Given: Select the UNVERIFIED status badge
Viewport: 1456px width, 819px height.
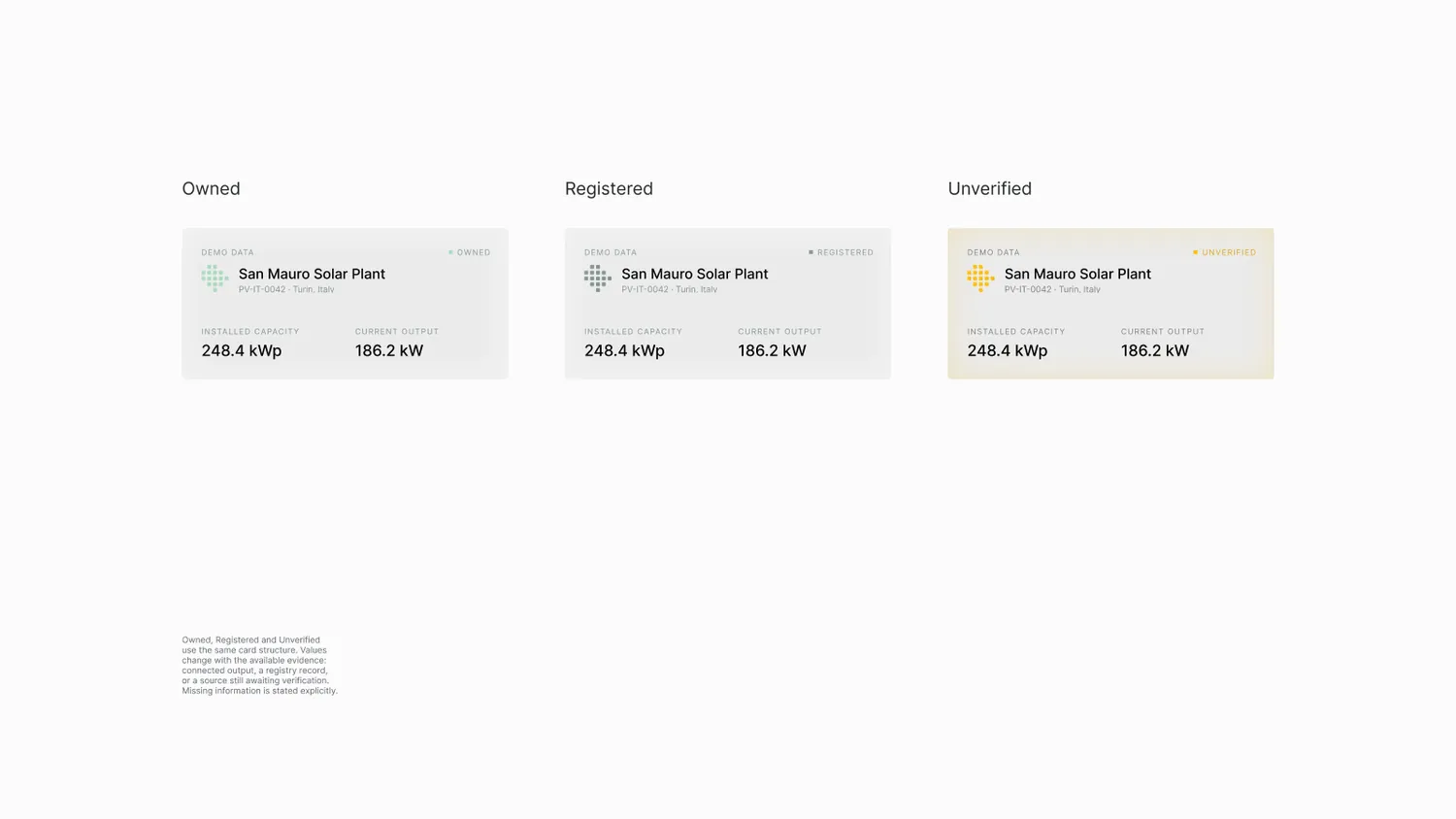Looking at the screenshot, I should tap(1225, 252).
